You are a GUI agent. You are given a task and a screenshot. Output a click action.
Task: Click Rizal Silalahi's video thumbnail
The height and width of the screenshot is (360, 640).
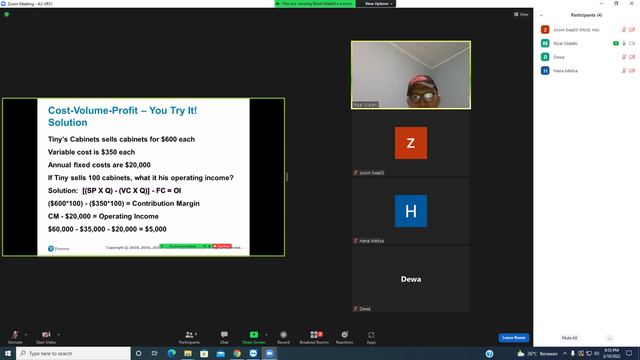point(411,75)
